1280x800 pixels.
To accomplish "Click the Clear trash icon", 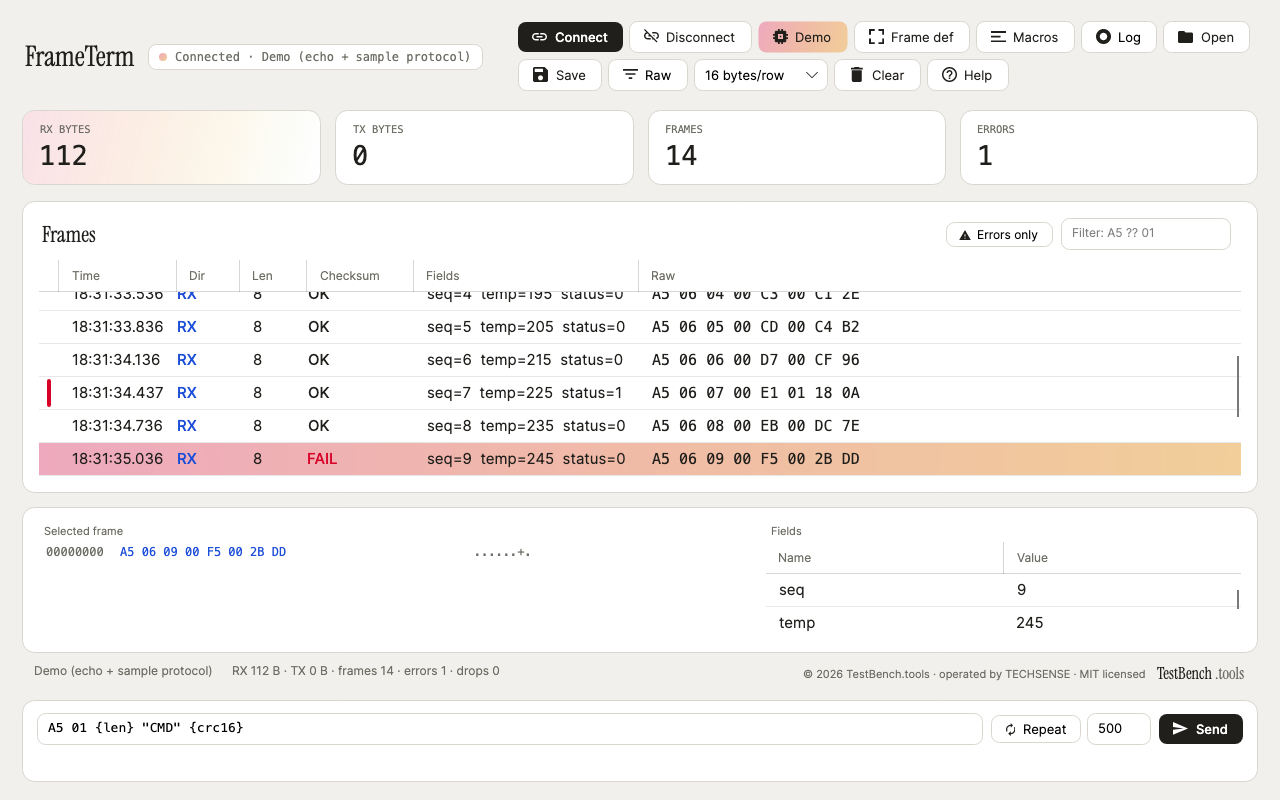I will coord(856,75).
